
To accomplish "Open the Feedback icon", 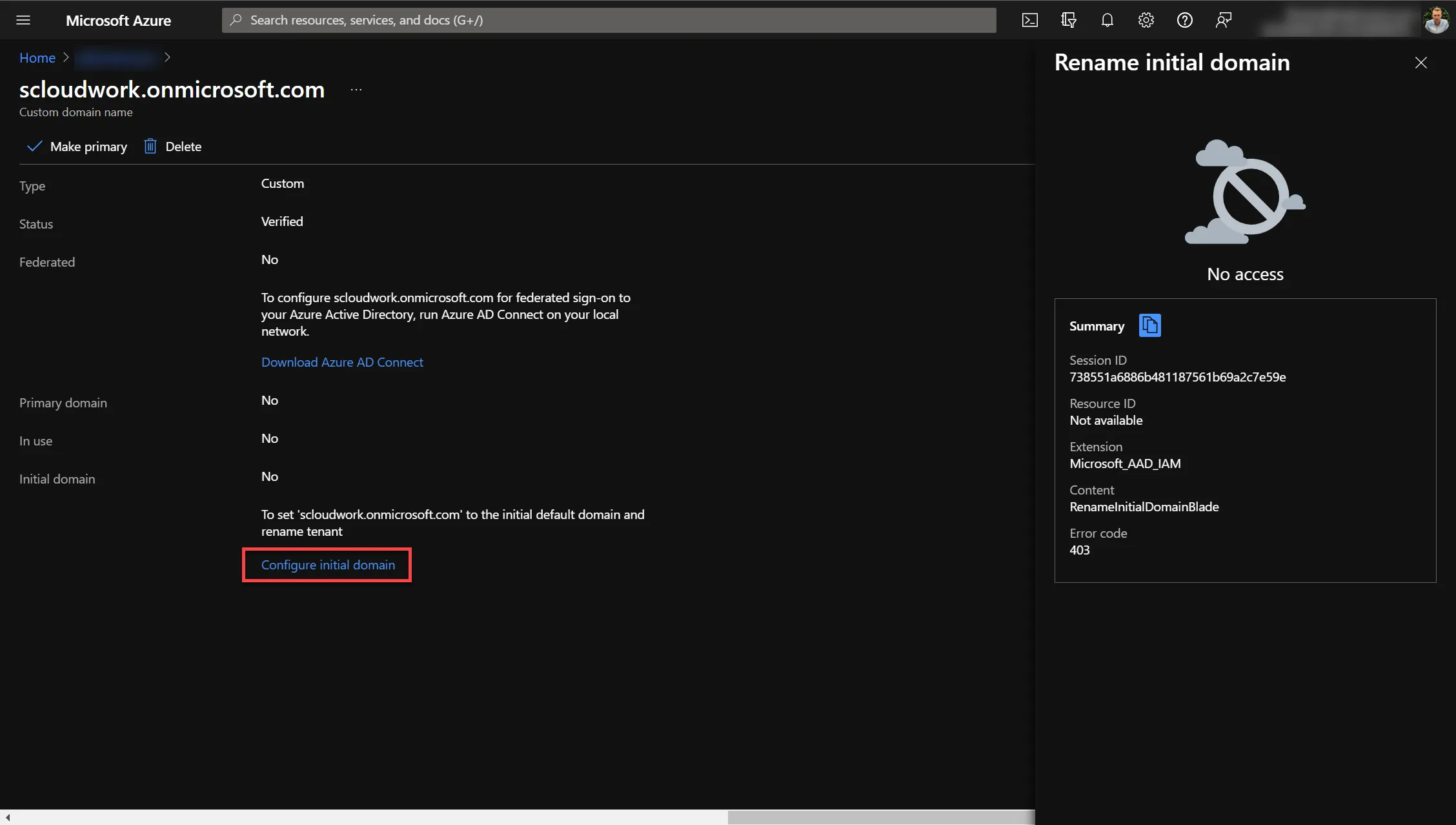I will click(x=1224, y=20).
